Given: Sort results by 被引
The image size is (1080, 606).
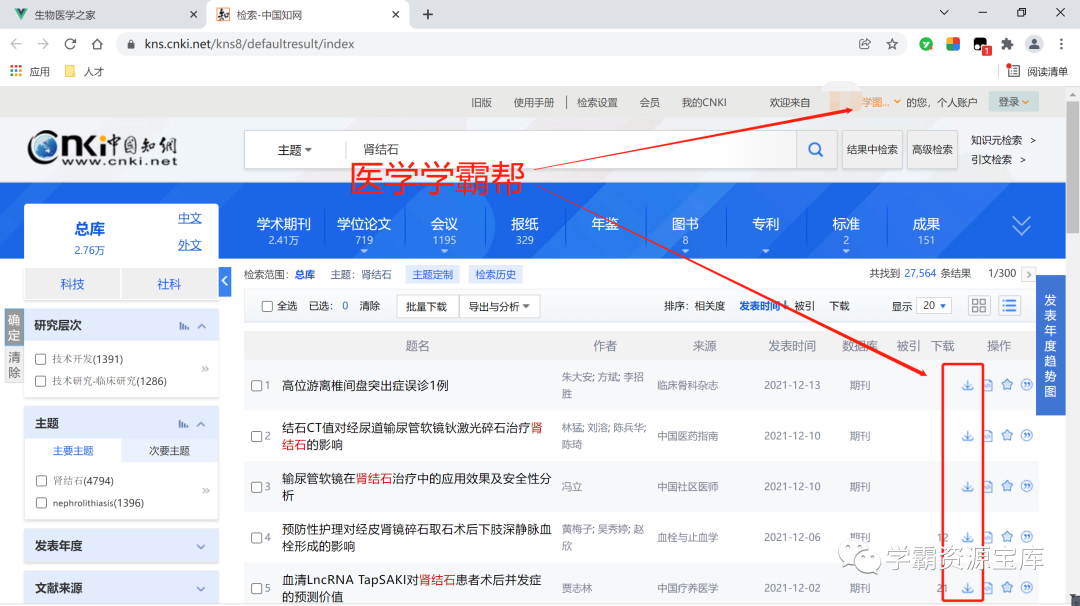Looking at the screenshot, I should [x=804, y=306].
